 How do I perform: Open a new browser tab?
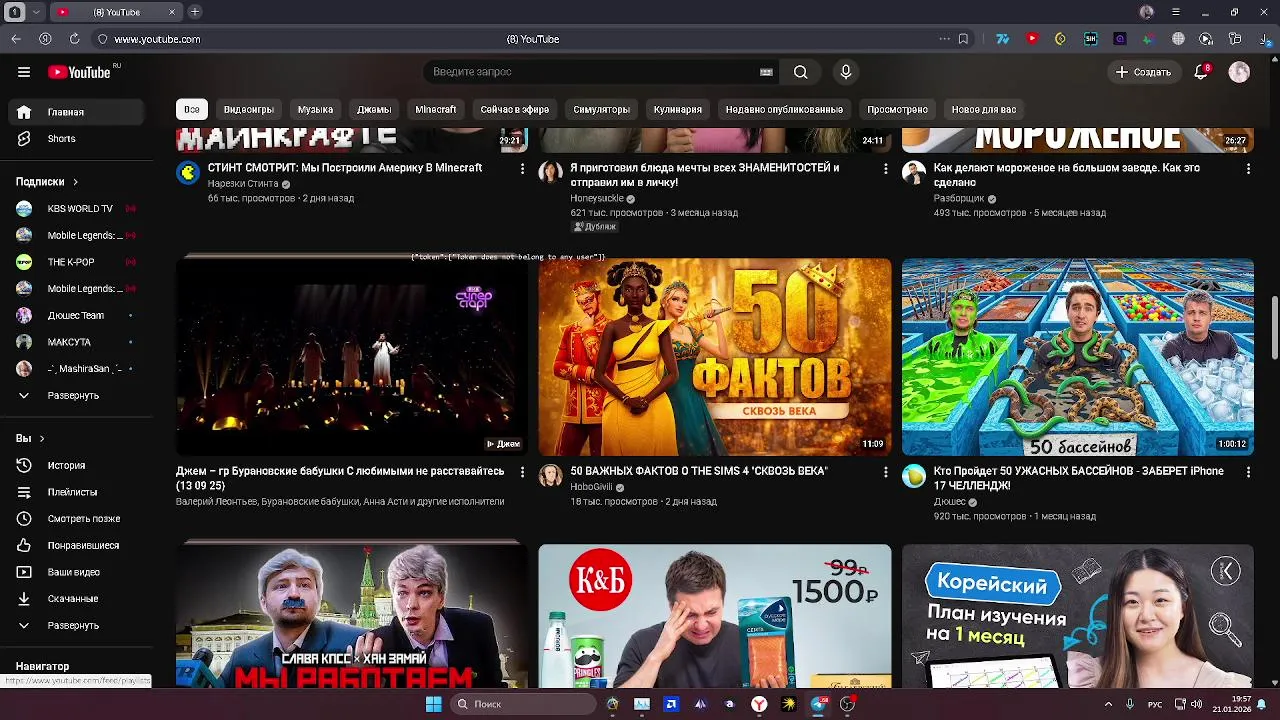195,12
